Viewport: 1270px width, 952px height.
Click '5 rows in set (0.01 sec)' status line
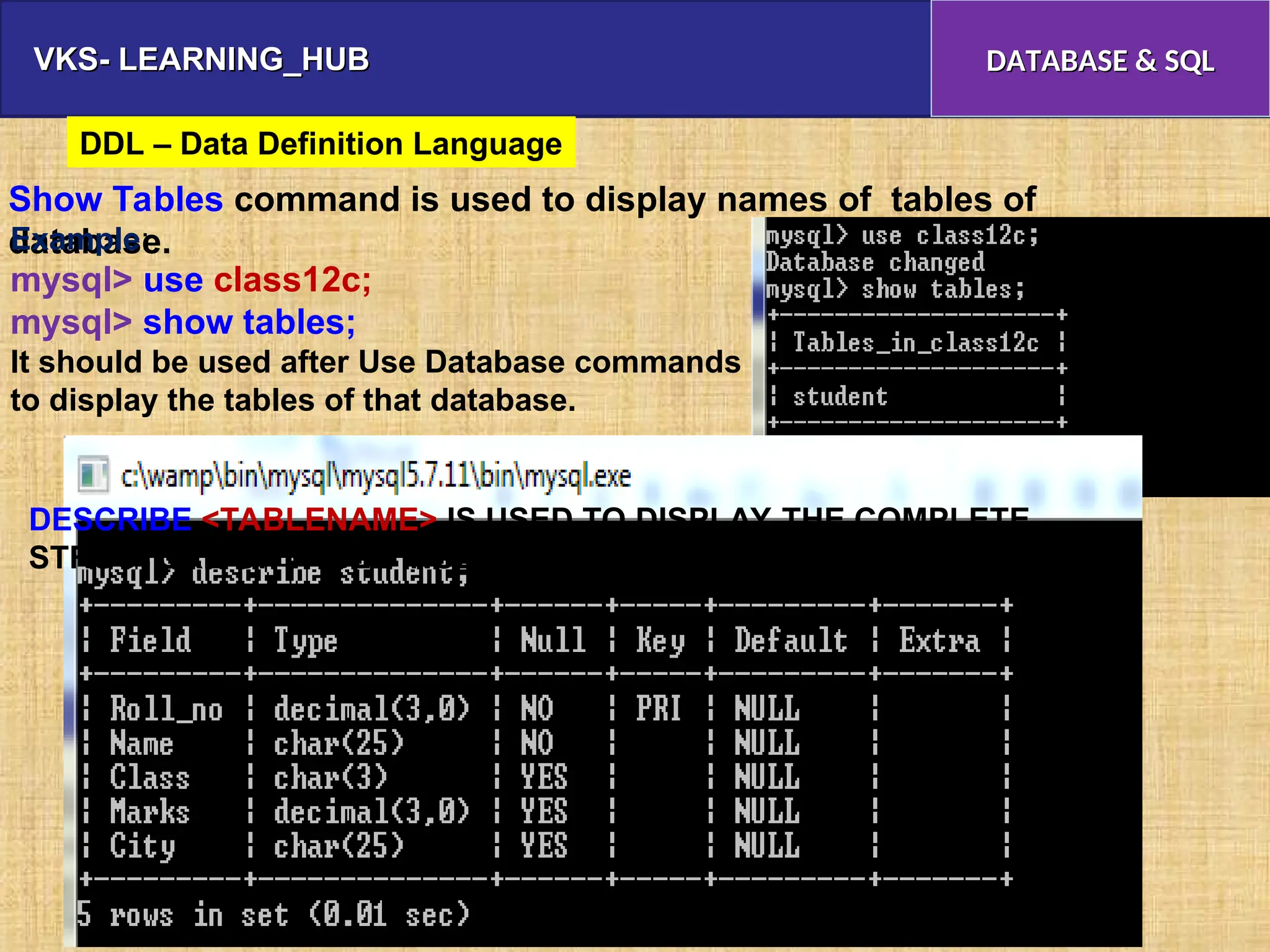pyautogui.click(x=273, y=915)
